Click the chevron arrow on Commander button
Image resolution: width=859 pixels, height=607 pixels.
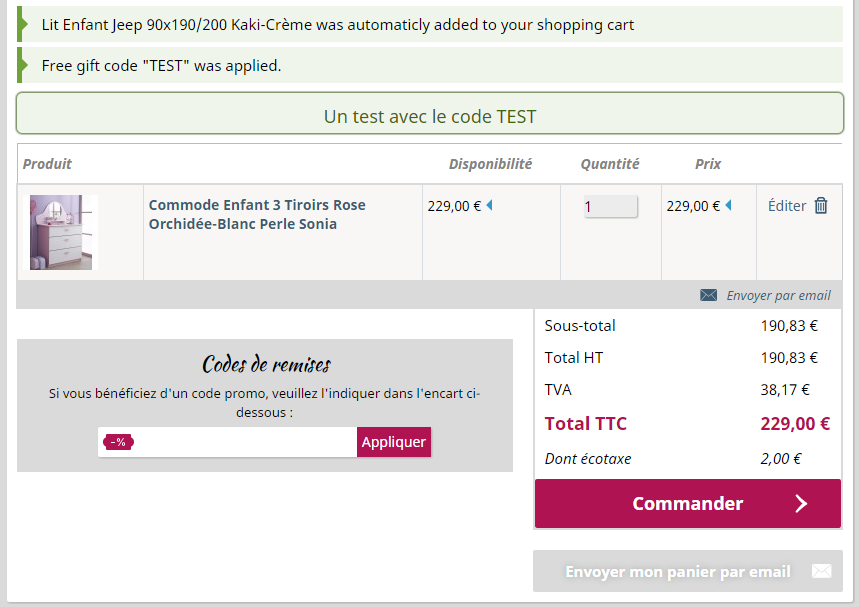point(801,503)
